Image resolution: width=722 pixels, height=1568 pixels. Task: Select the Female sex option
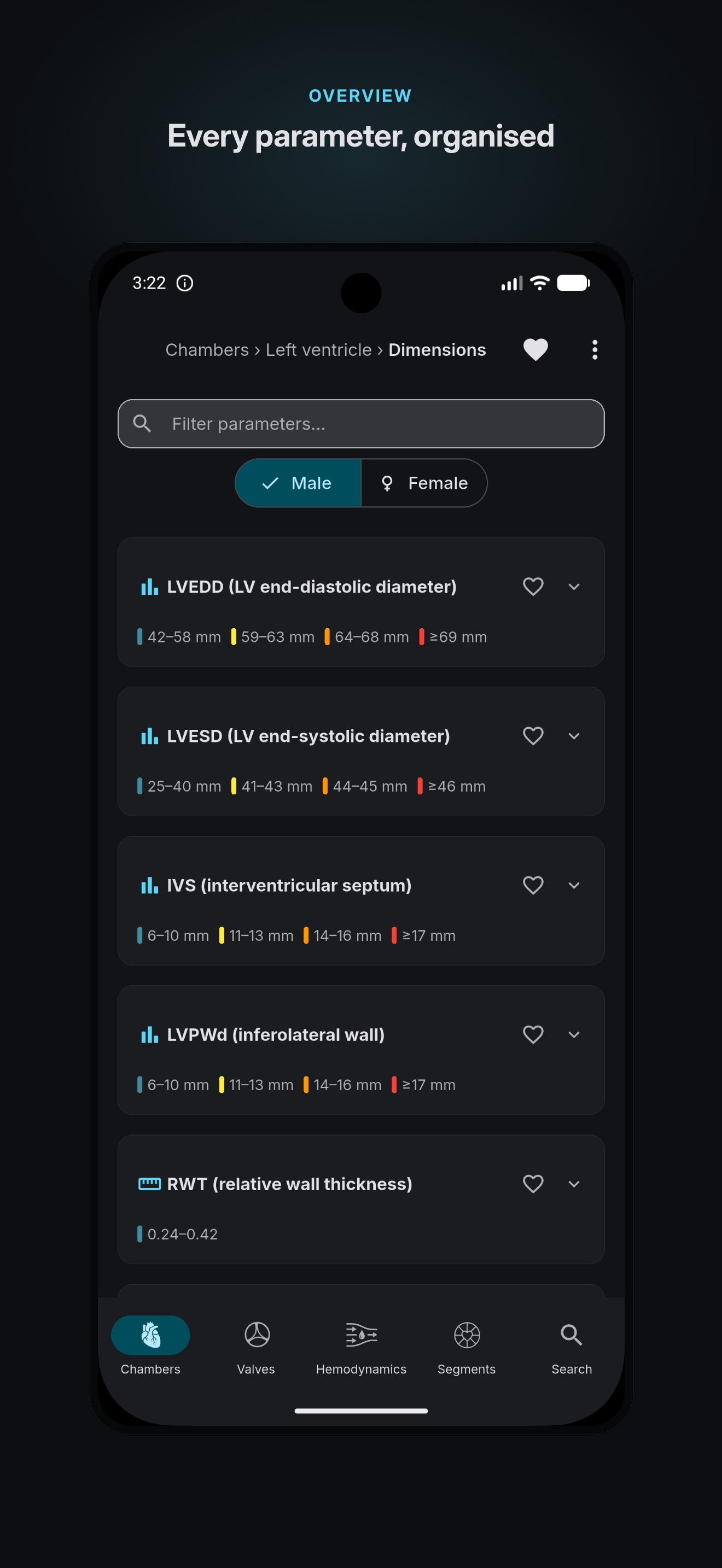point(424,483)
